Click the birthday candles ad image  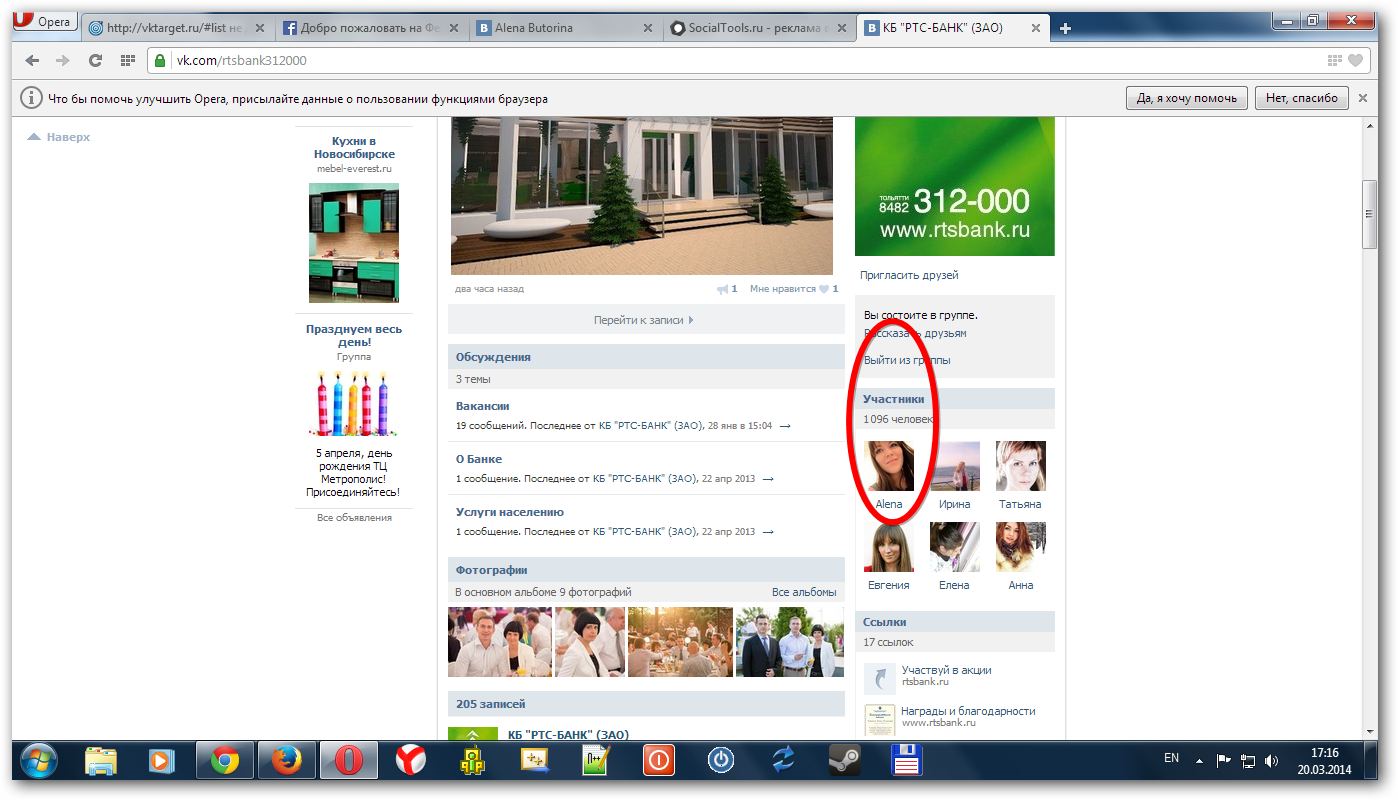click(354, 403)
